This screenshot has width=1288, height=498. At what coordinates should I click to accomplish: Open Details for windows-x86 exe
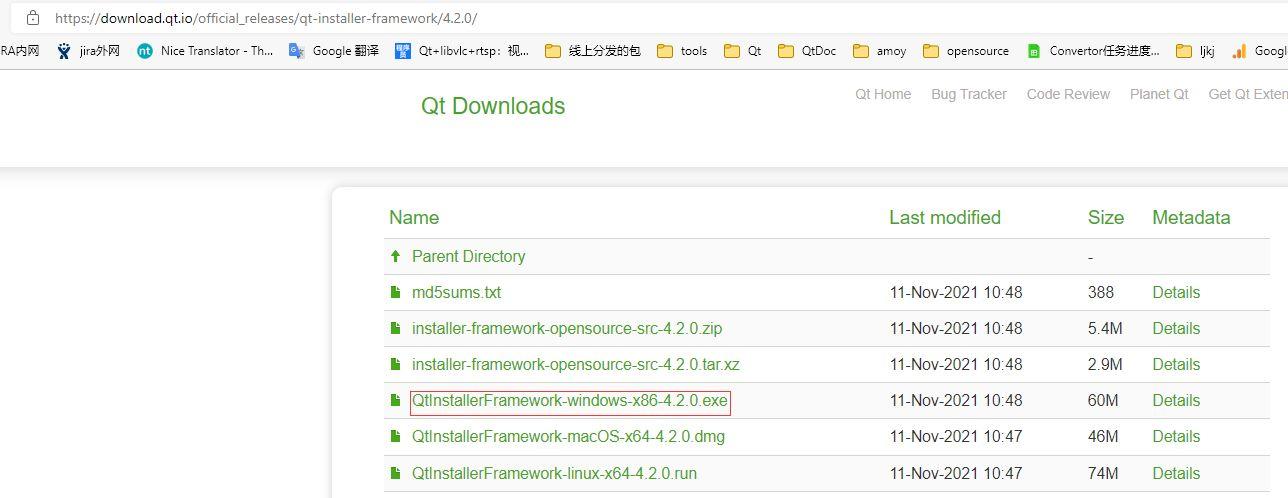(1176, 401)
